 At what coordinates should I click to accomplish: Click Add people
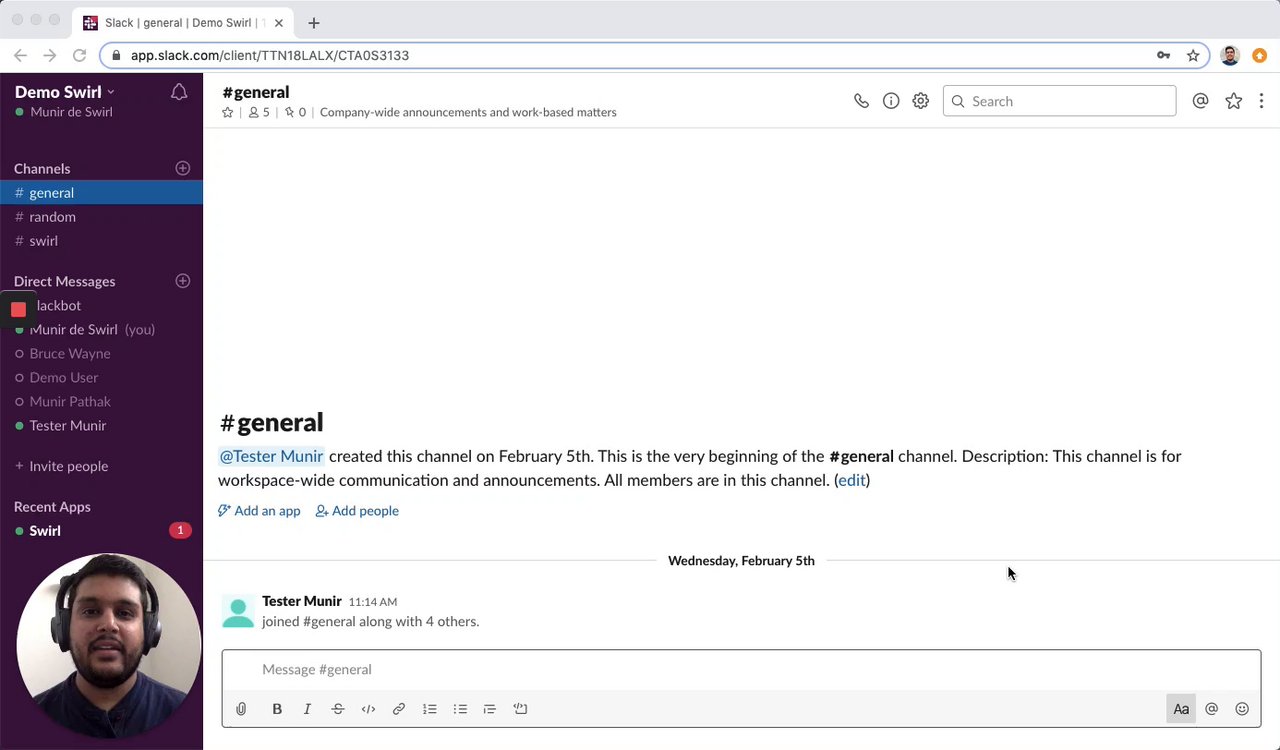click(x=357, y=511)
